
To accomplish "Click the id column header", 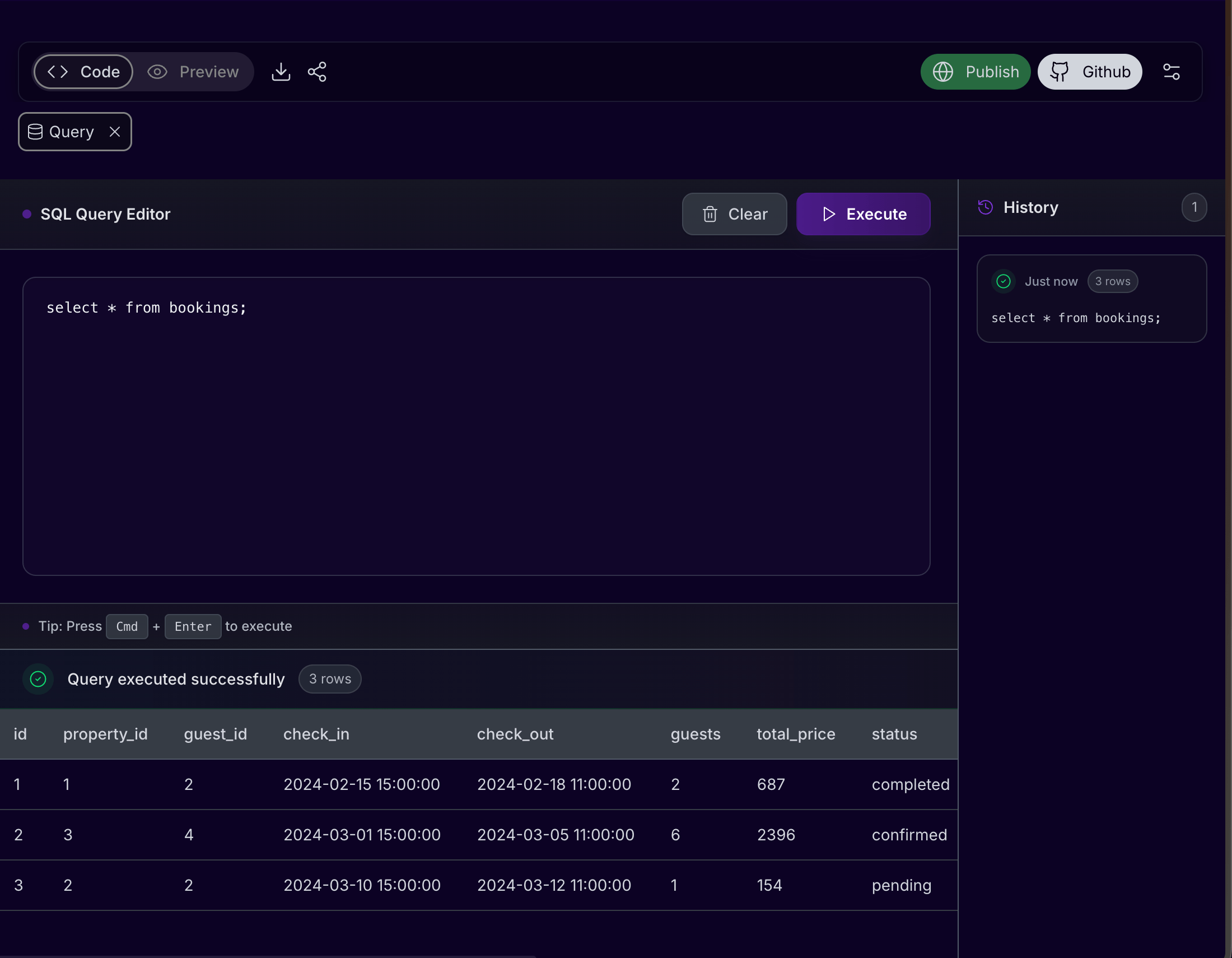I will pos(20,734).
